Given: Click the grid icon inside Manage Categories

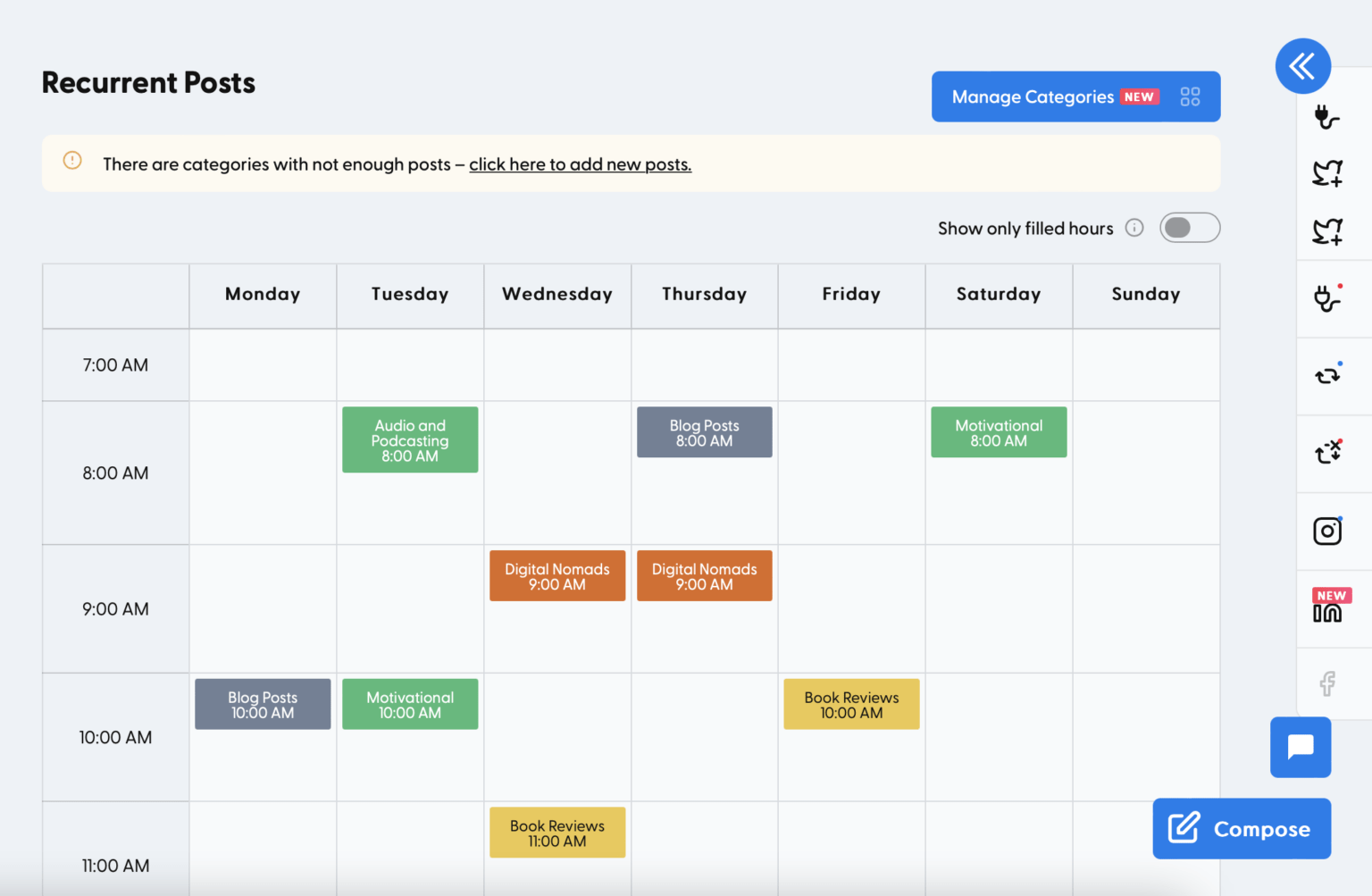Looking at the screenshot, I should click(1190, 96).
